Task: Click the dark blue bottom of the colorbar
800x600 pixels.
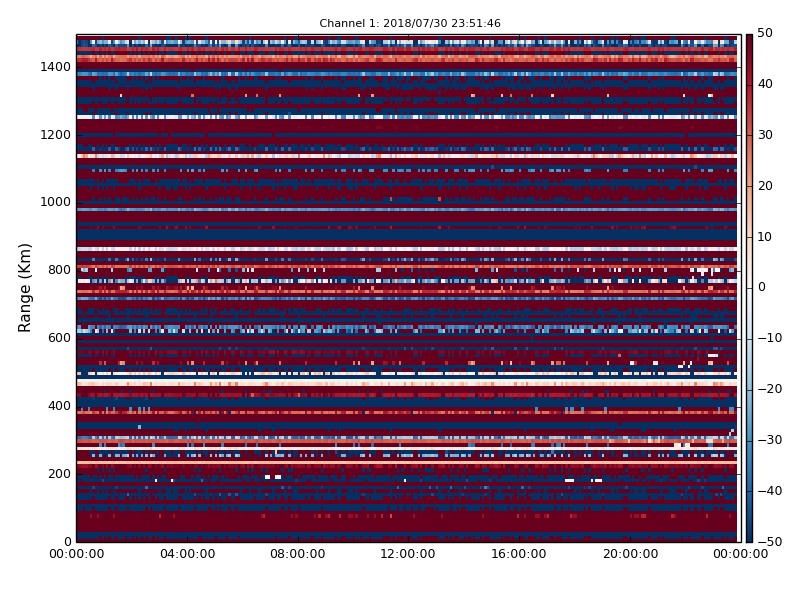Action: pos(749,538)
